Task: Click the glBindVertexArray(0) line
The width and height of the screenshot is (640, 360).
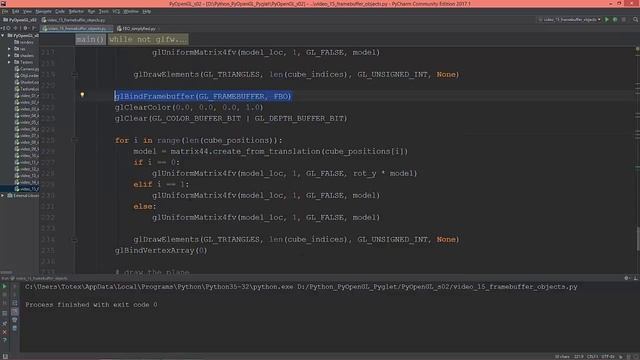Action: click(x=161, y=250)
